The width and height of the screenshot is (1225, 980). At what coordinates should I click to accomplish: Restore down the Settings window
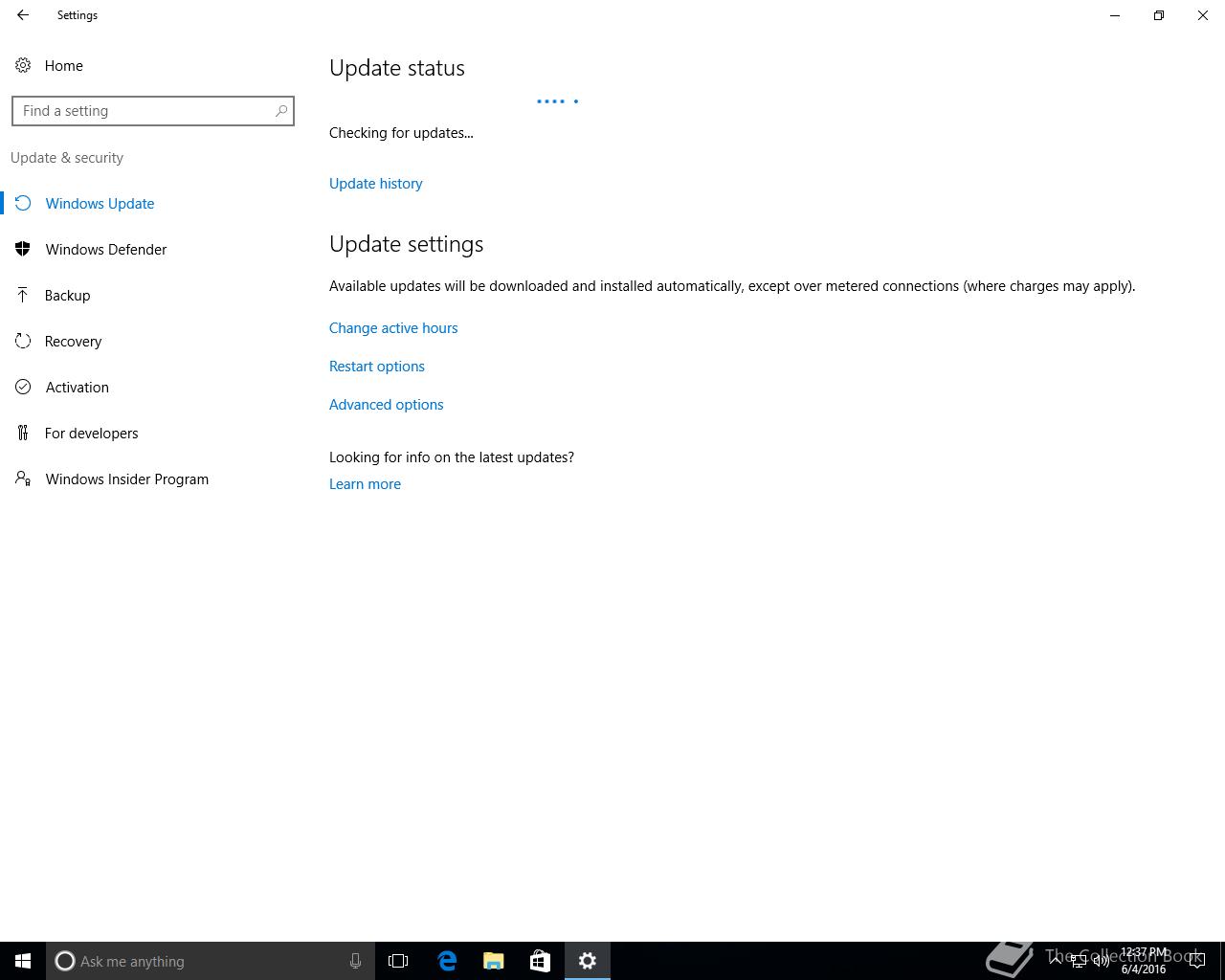1159,15
